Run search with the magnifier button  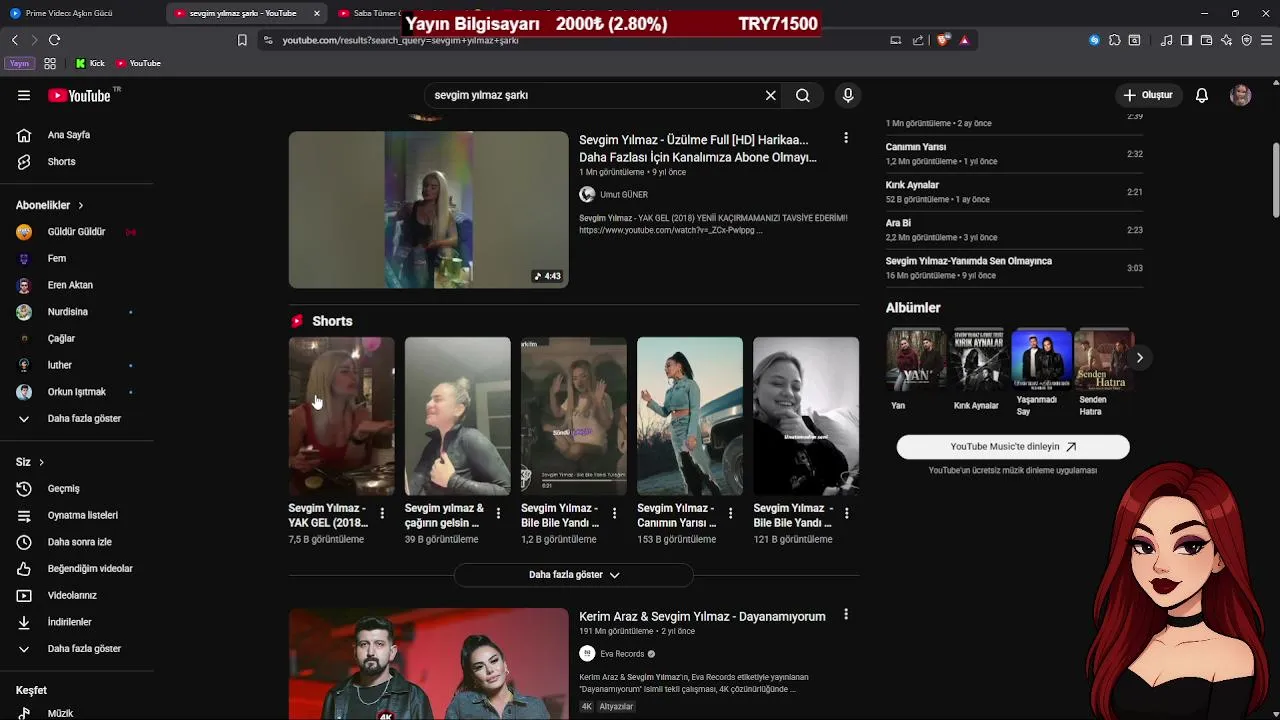point(803,95)
